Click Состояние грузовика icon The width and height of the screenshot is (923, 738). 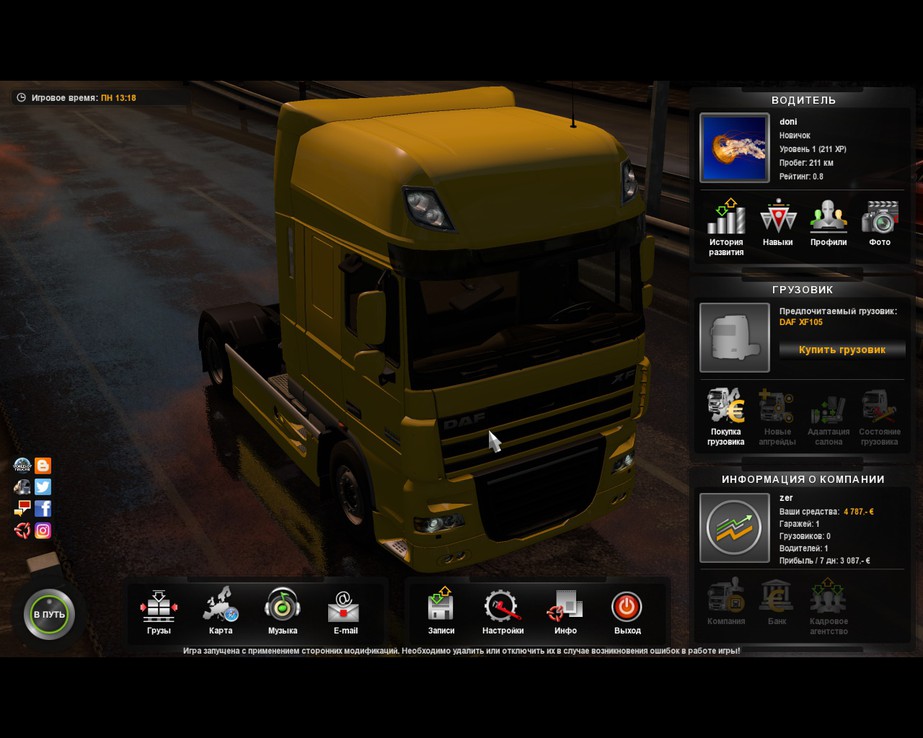(x=879, y=417)
